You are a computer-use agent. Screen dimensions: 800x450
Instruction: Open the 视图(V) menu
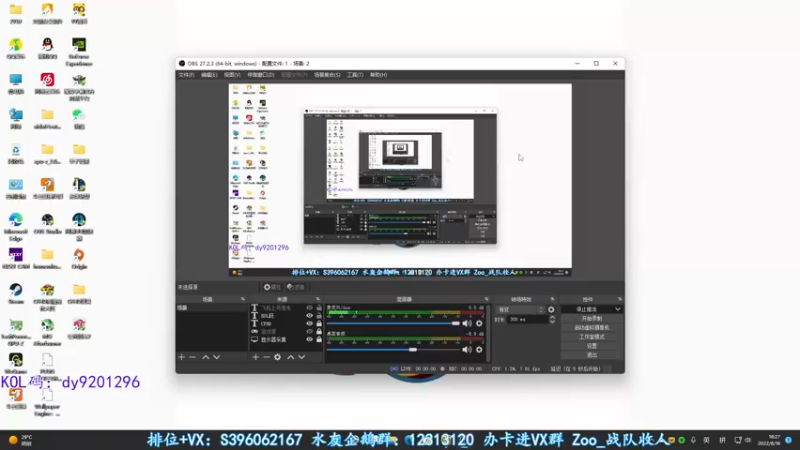[232, 75]
